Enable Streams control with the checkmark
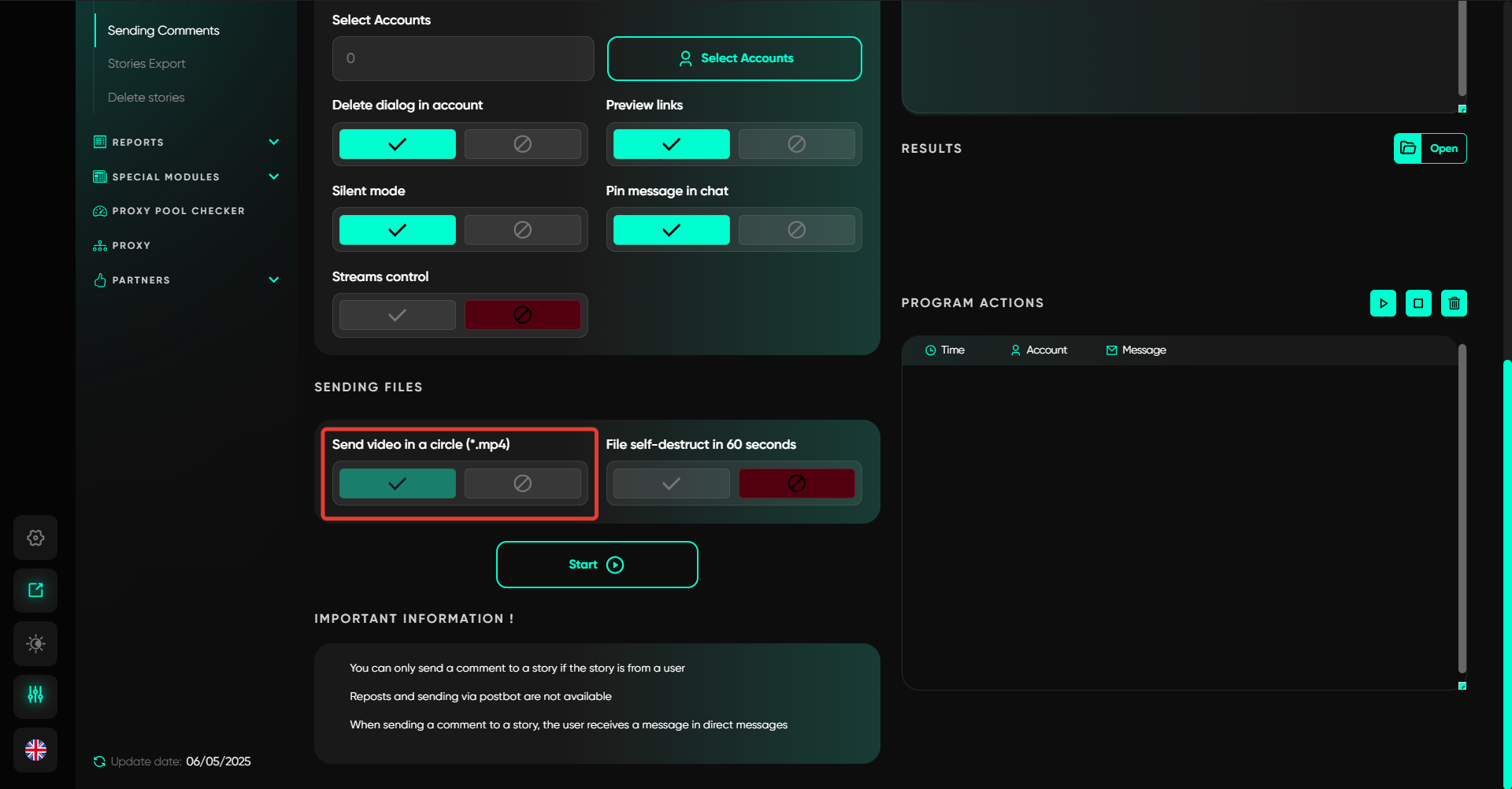 pyautogui.click(x=397, y=315)
